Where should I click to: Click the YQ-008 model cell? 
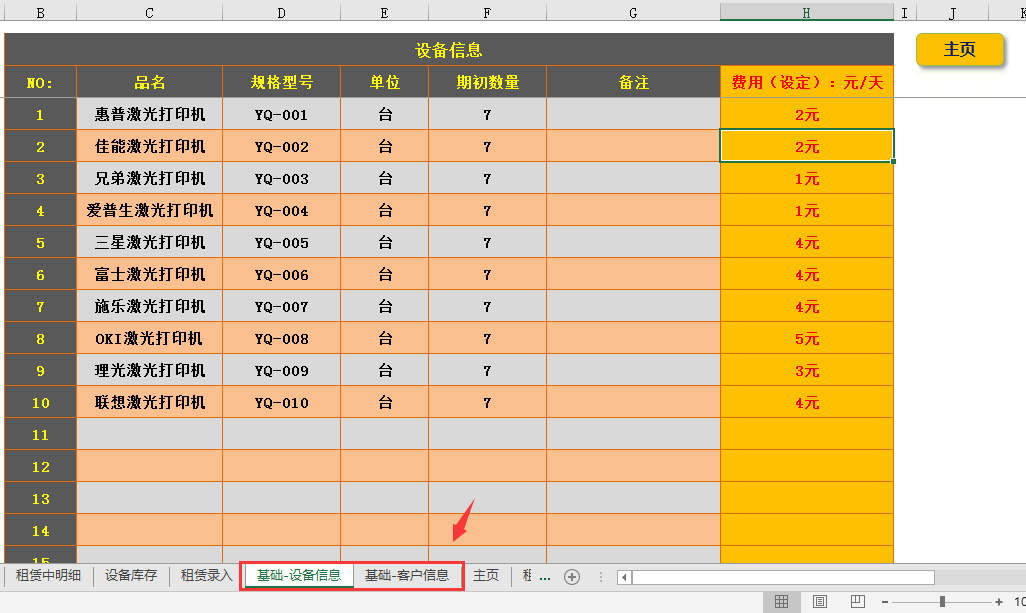[281, 338]
